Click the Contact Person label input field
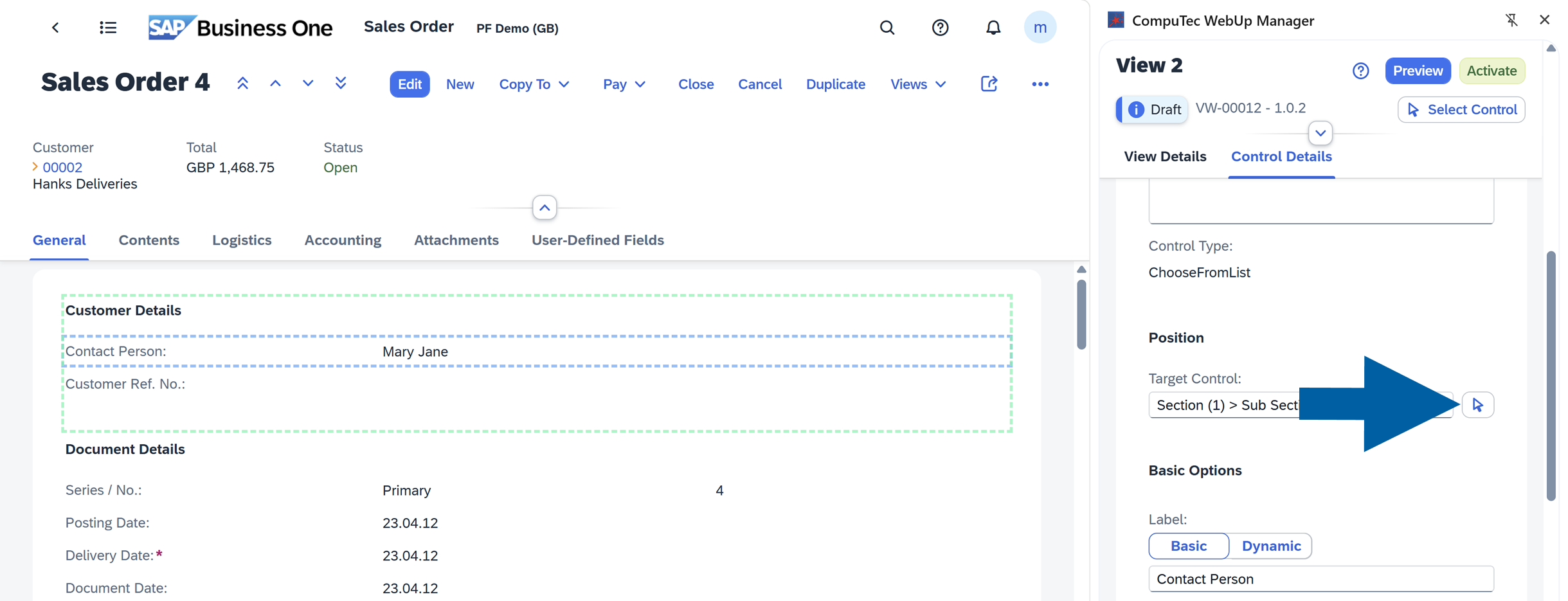This screenshot has width=1568, height=601. click(x=1320, y=579)
